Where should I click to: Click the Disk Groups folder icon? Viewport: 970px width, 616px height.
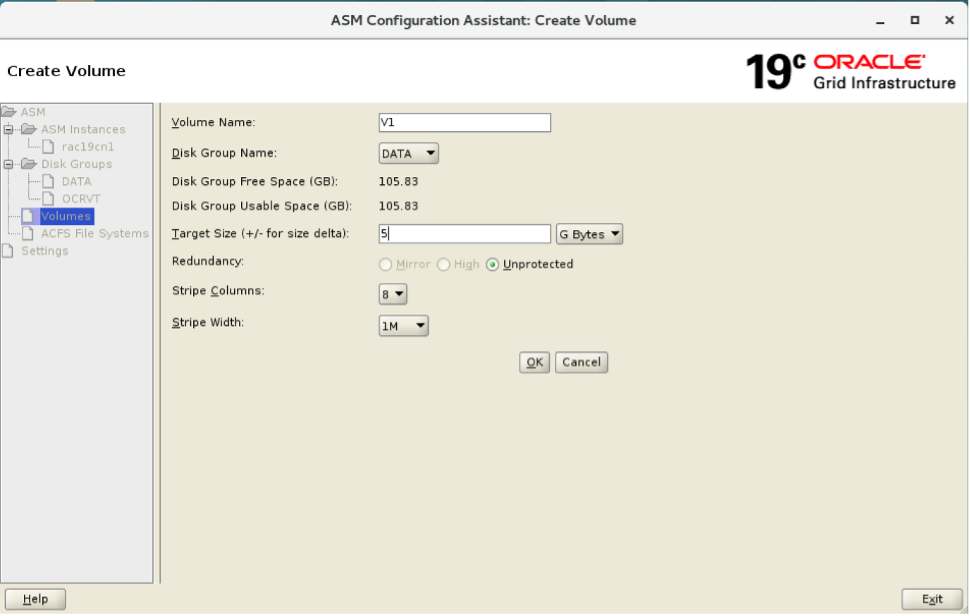29,164
